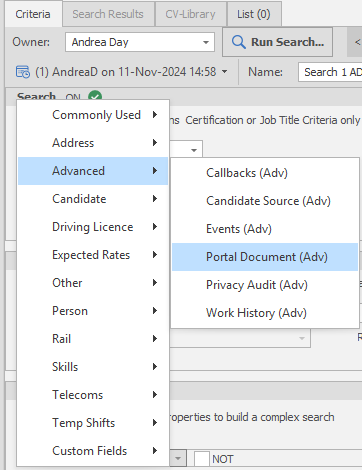362x470 pixels.
Task: Click the green checkmark next to Search ON
Action: click(95, 96)
